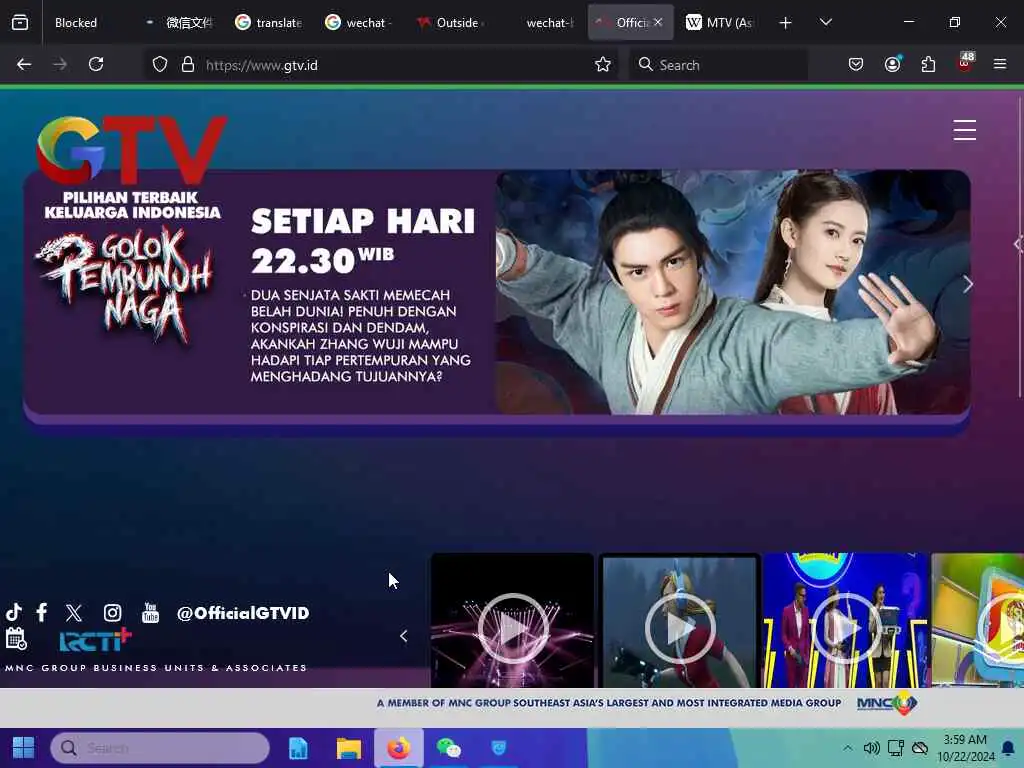Open the Golok Pembunuh Naga banner

click(496, 292)
